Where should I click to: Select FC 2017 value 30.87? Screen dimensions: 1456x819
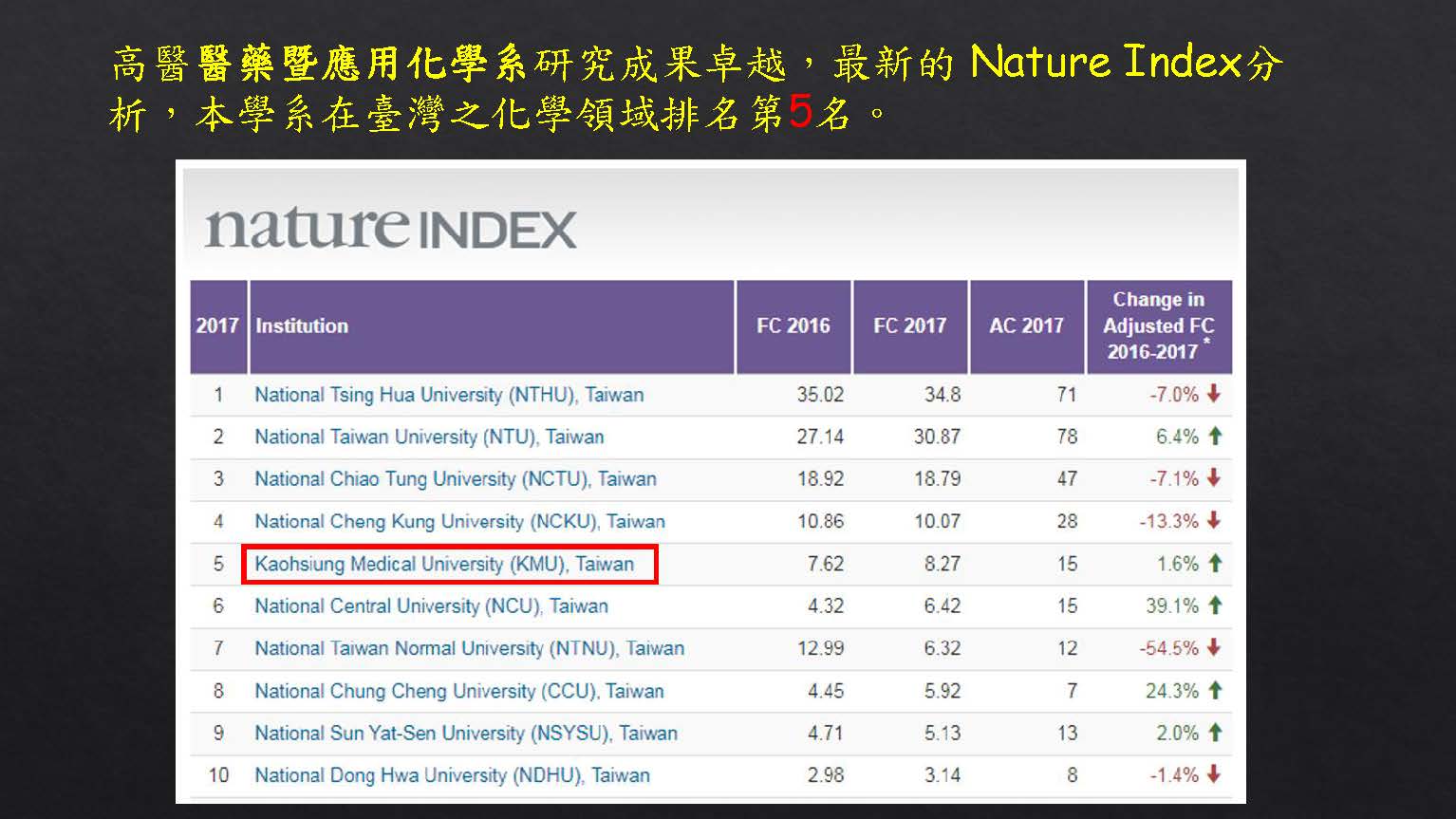[937, 437]
